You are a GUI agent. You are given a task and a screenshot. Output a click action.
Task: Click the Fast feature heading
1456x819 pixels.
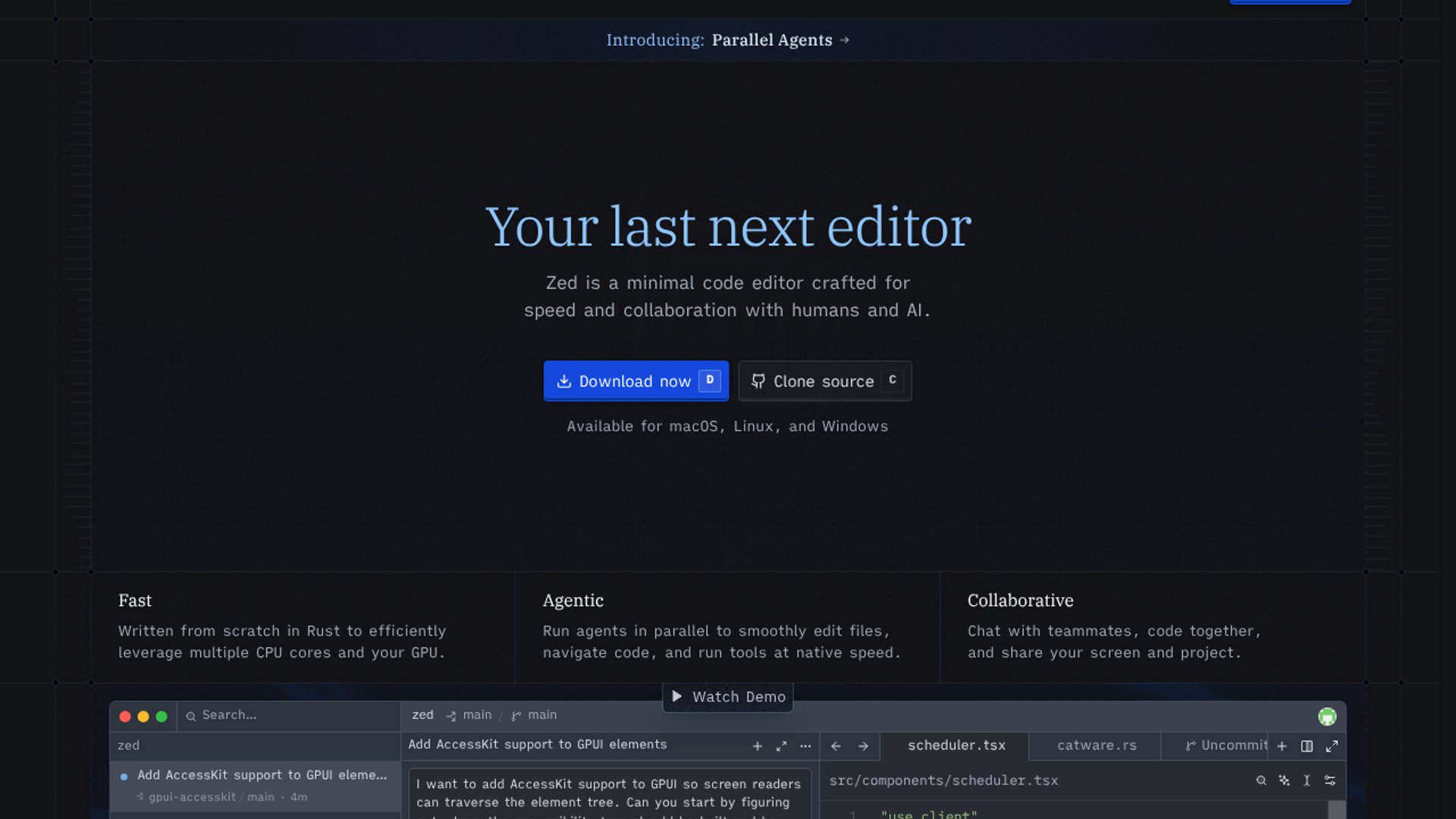(x=135, y=601)
